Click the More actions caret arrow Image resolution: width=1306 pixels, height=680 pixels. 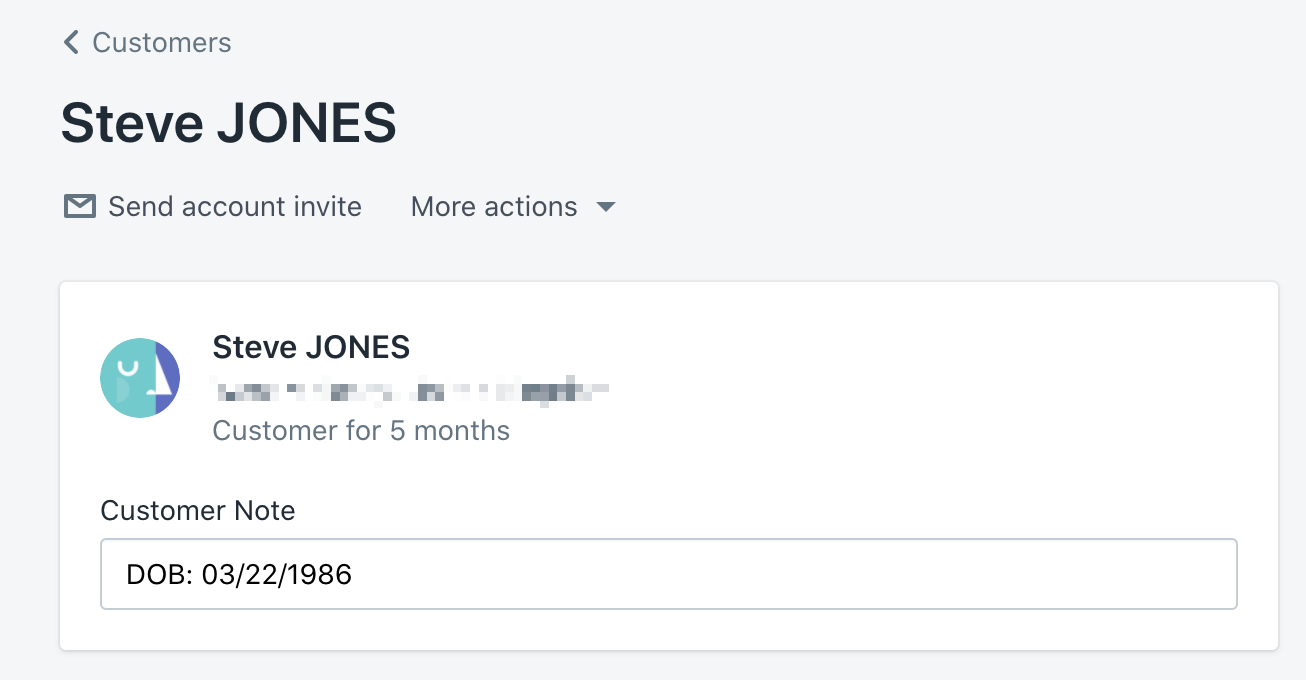point(605,207)
